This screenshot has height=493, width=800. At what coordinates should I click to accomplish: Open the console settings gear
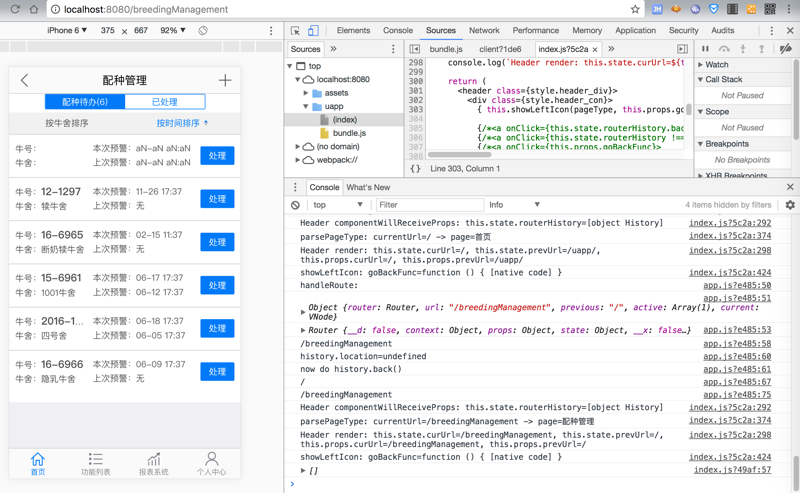790,205
